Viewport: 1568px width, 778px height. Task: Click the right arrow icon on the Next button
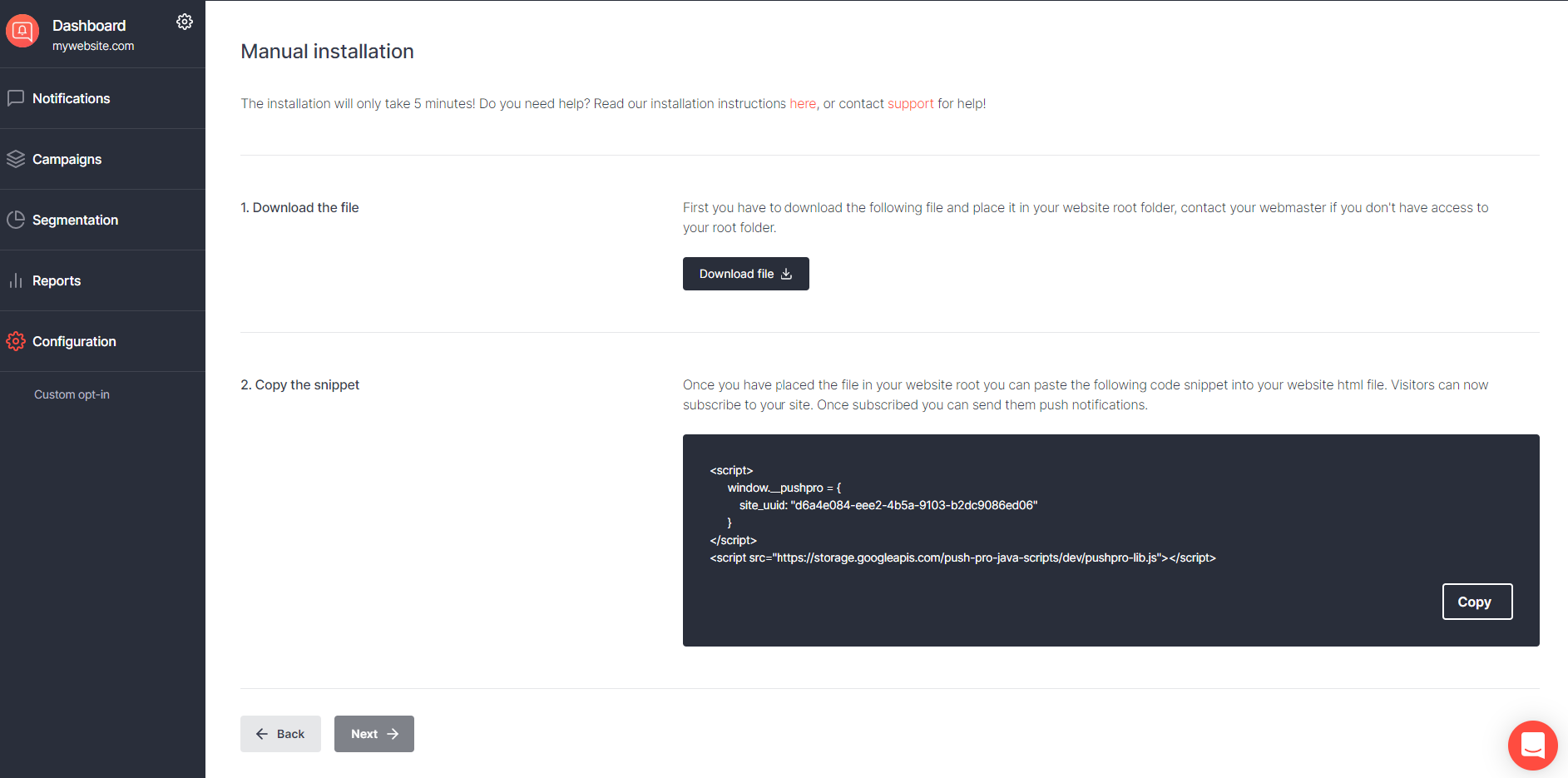click(x=393, y=734)
